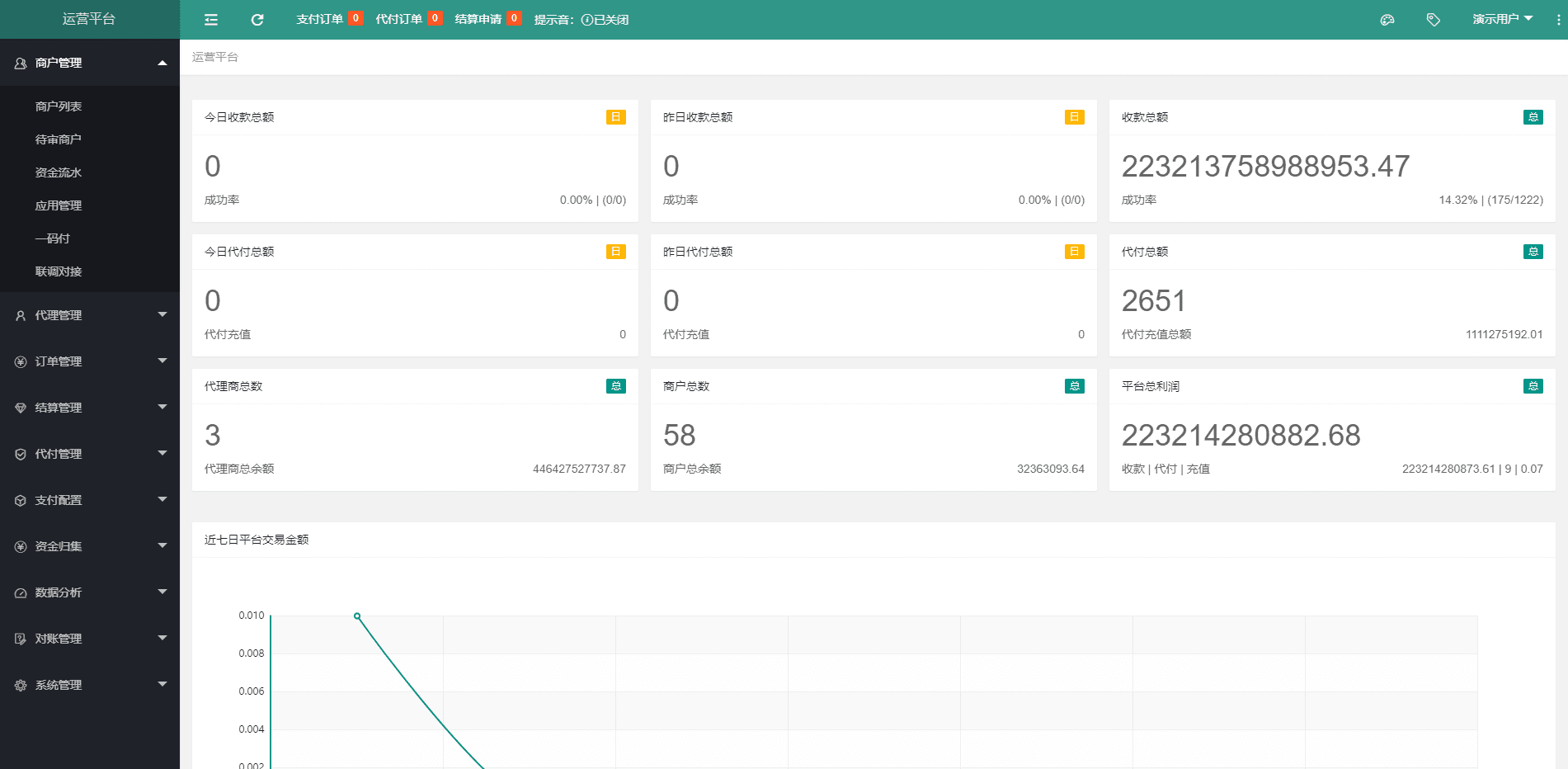Open the 演示用户 user dropdown
Image resolution: width=1568 pixels, height=769 pixels.
tap(1502, 19)
